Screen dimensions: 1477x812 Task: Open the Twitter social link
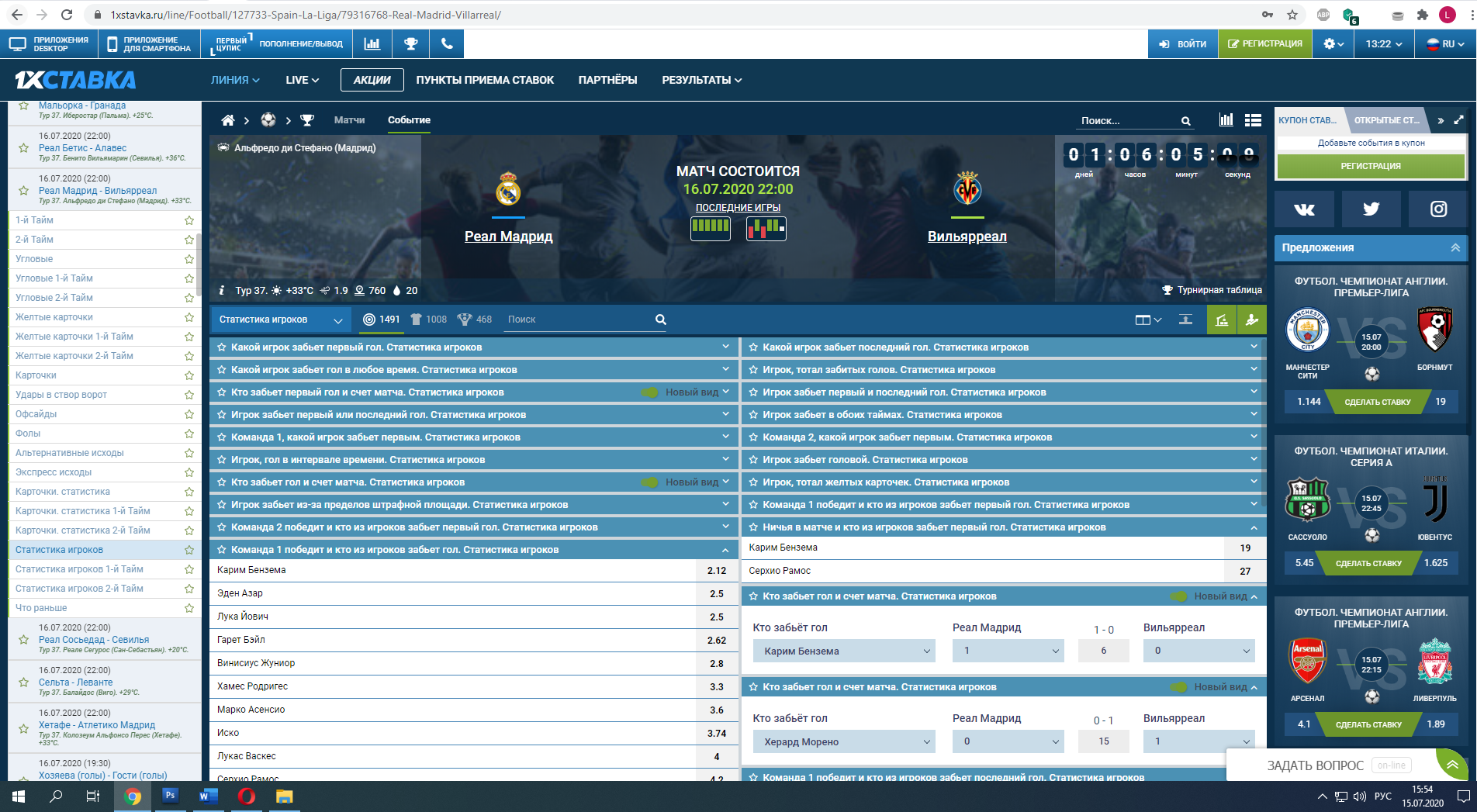(x=1371, y=209)
